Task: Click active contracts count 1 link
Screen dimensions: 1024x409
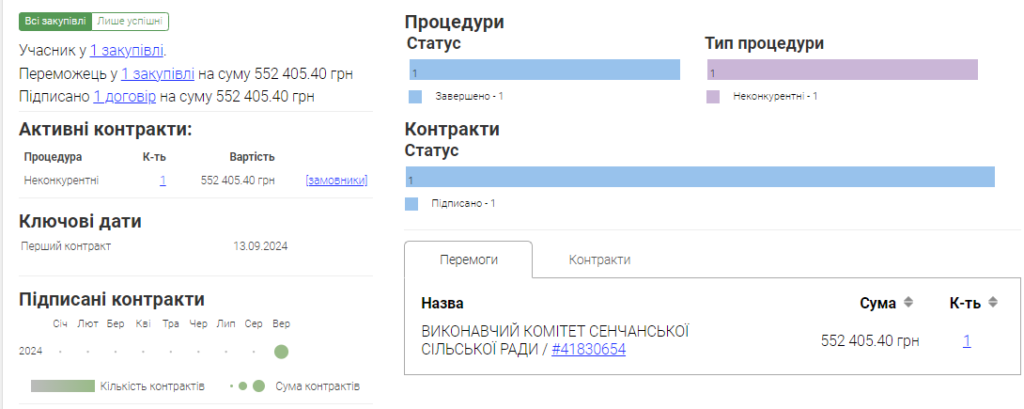Action: (162, 180)
